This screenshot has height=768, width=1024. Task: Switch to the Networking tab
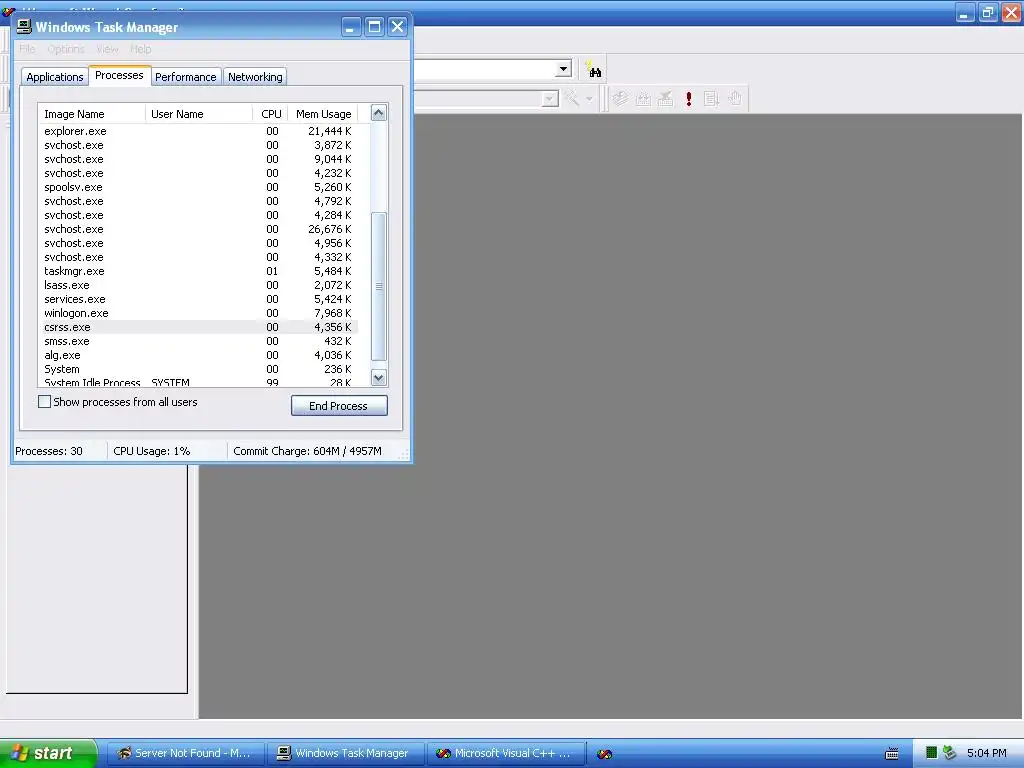coord(255,77)
